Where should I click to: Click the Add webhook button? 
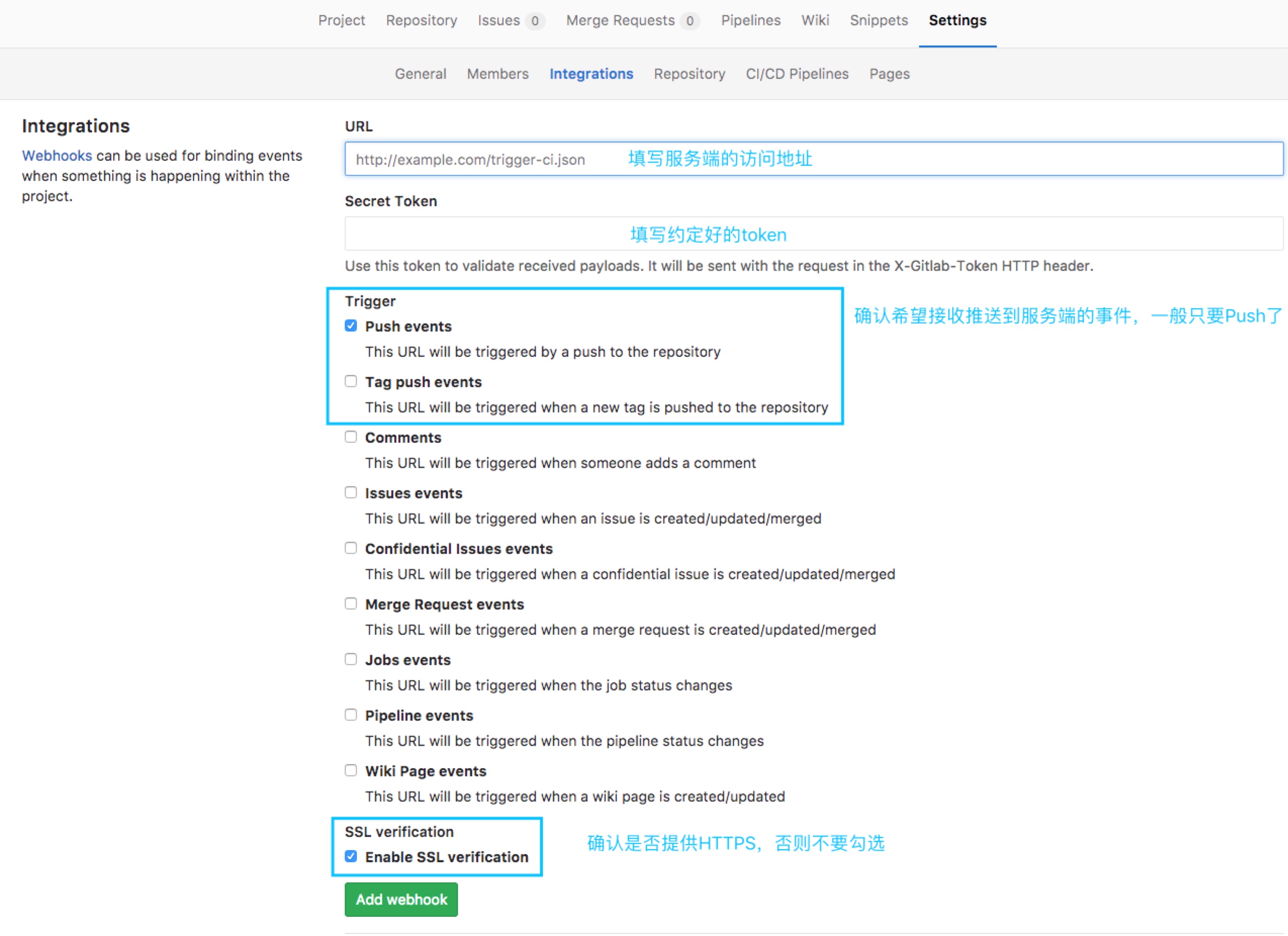401,900
